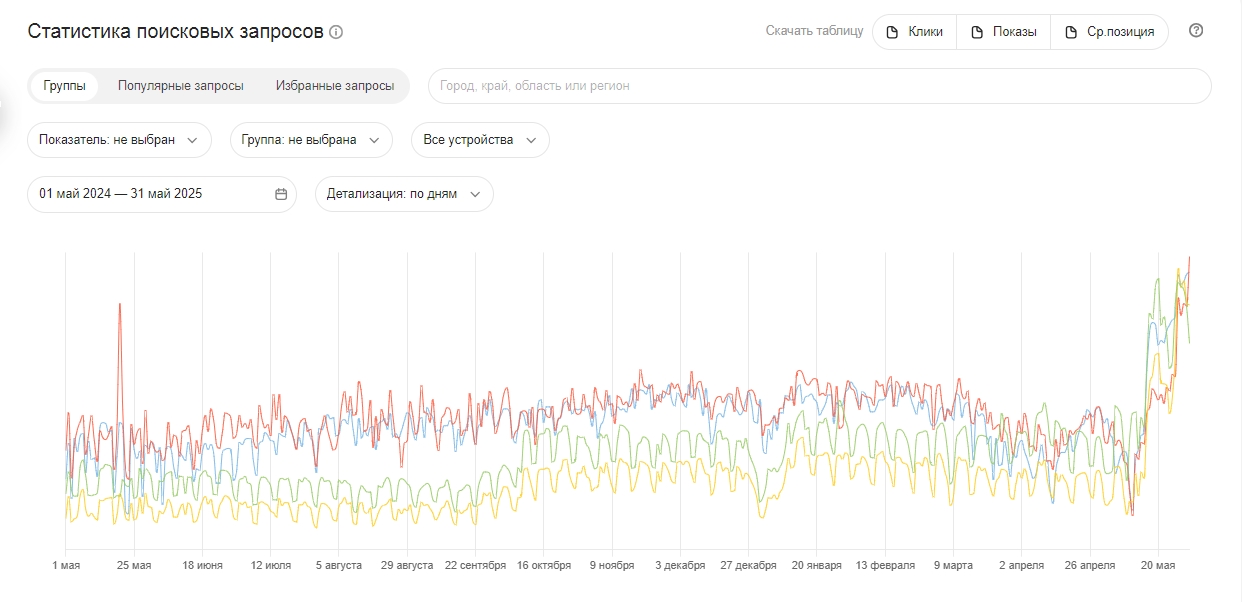The image size is (1242, 602).
Task: Click the file icon on Показы button
Action: coord(977,32)
